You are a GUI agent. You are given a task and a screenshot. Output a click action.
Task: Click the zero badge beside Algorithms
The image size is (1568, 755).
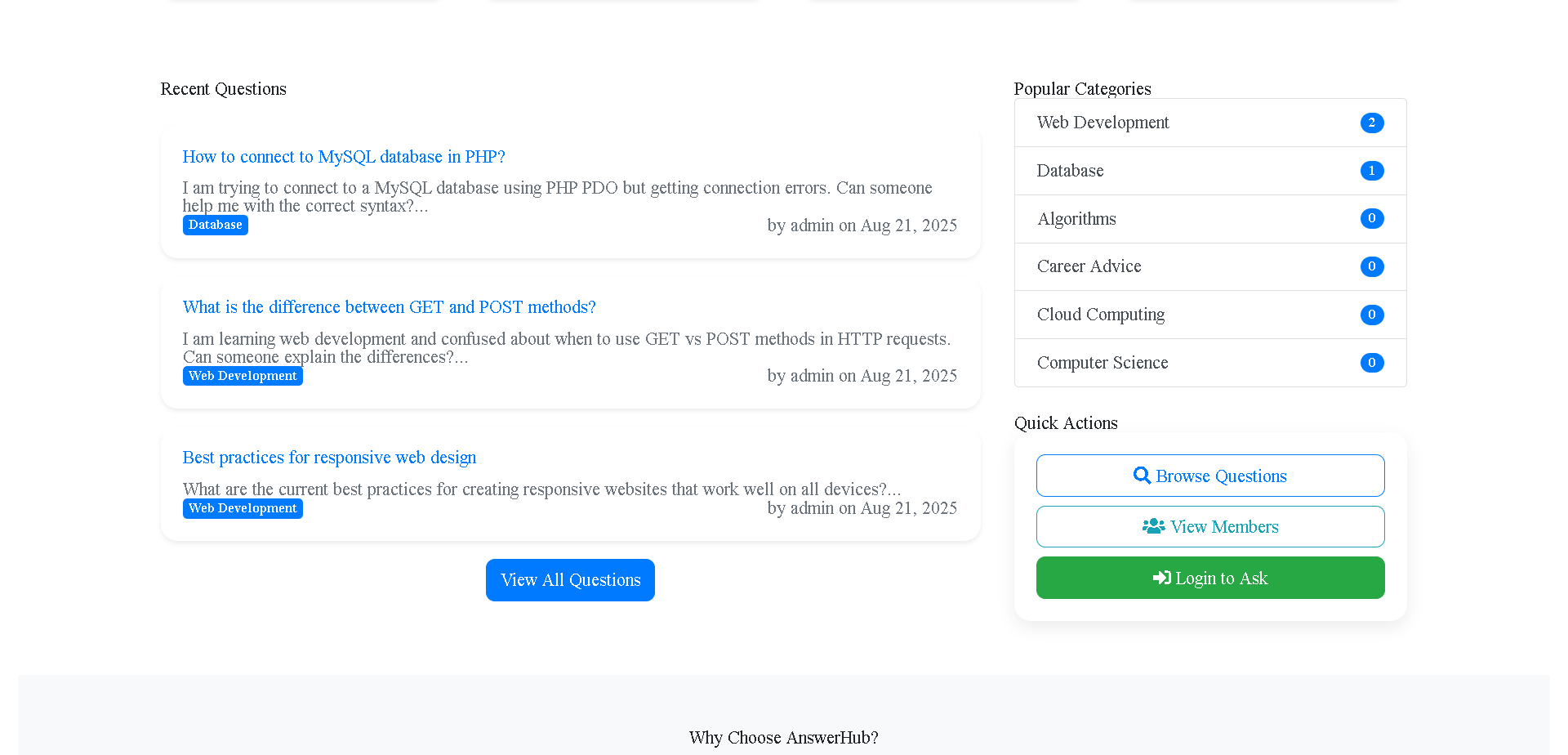pyautogui.click(x=1373, y=218)
